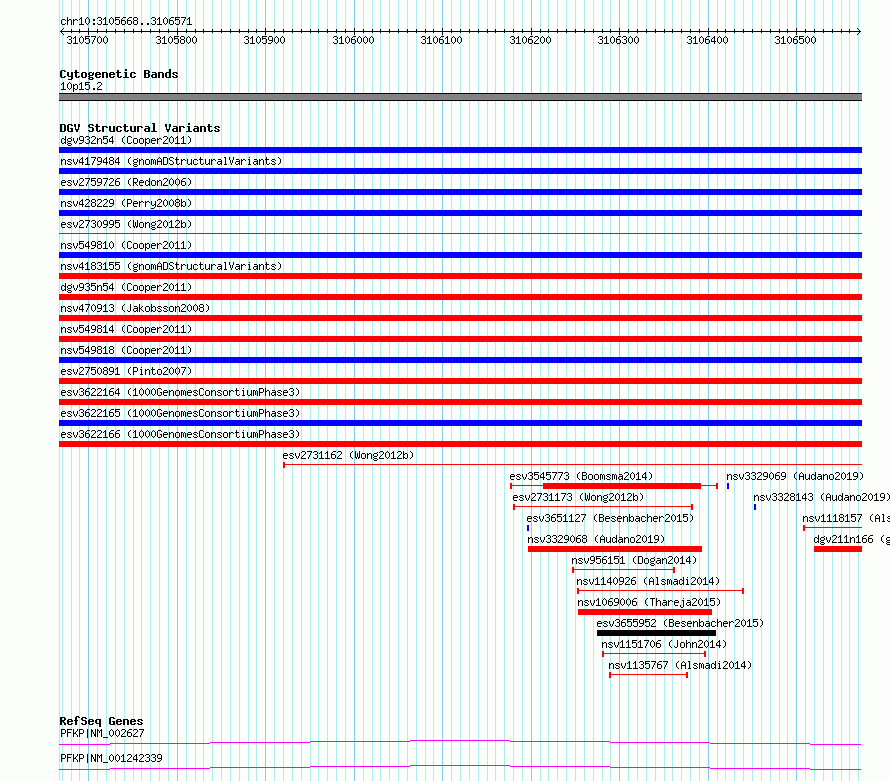Screen dimensions: 890x781
Task: Open variant nsv1151706 (John2014)
Action: (x=664, y=644)
